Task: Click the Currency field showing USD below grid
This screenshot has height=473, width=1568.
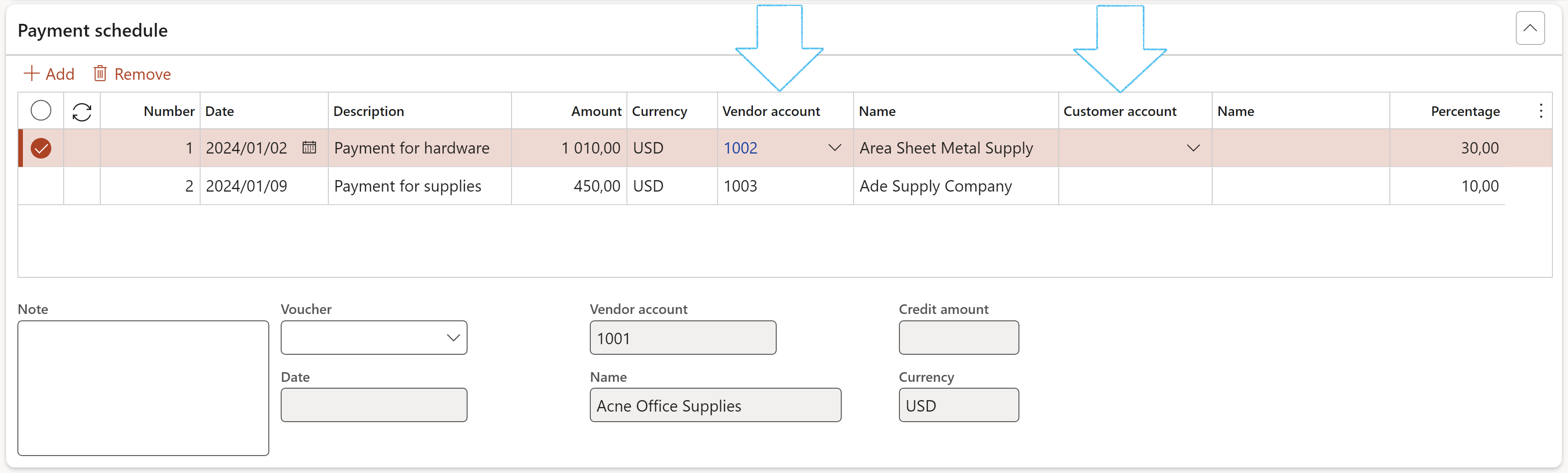Action: (x=958, y=405)
